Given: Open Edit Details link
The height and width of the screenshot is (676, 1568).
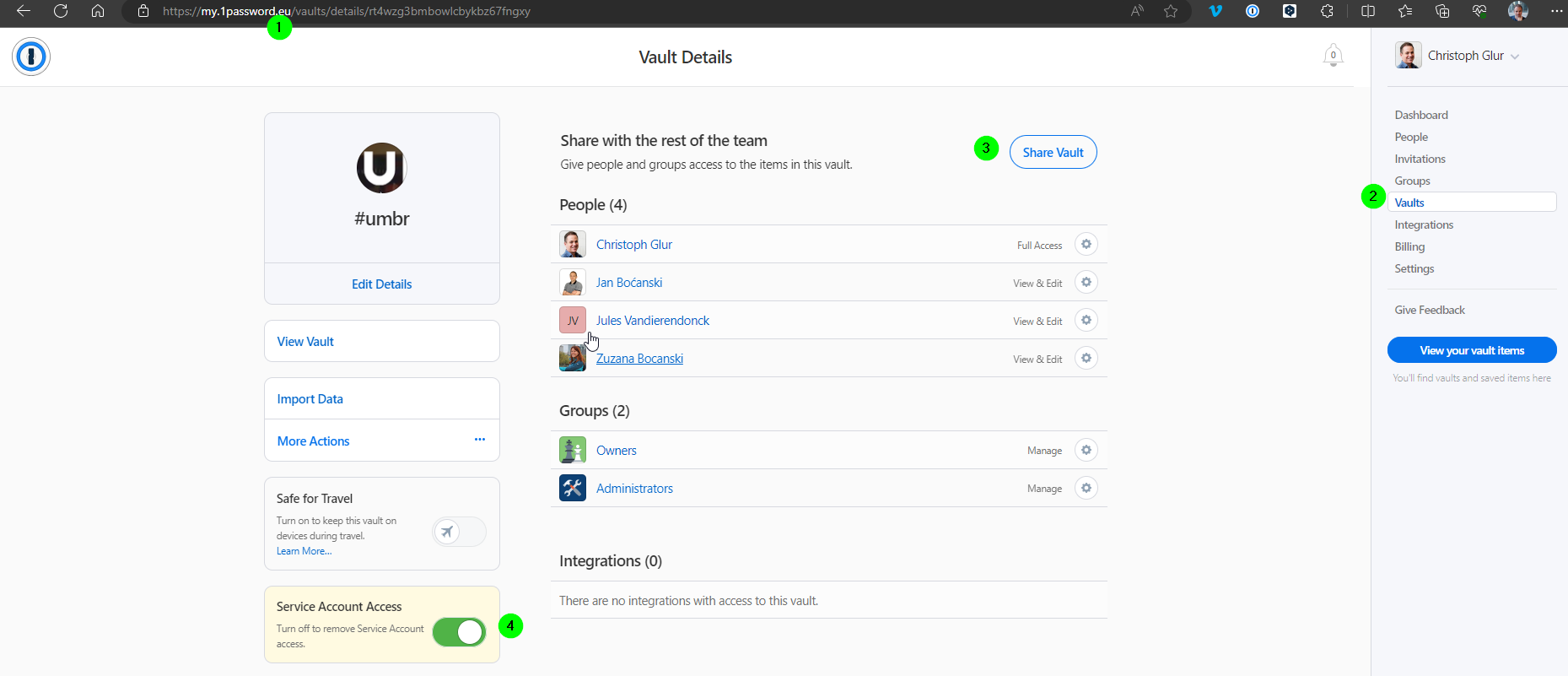Looking at the screenshot, I should click(x=382, y=284).
